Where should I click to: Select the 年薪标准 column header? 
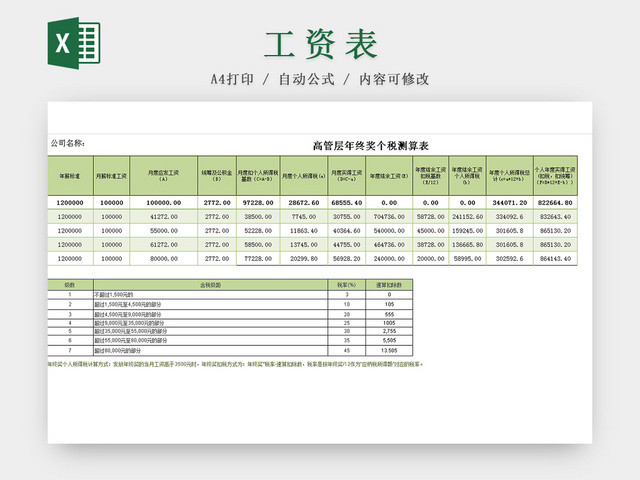tap(70, 176)
